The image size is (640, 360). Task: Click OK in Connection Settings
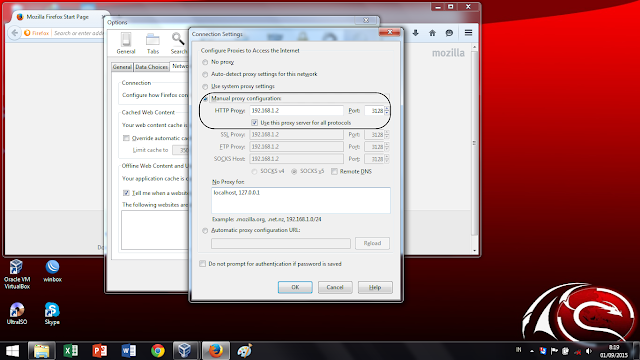[295, 287]
